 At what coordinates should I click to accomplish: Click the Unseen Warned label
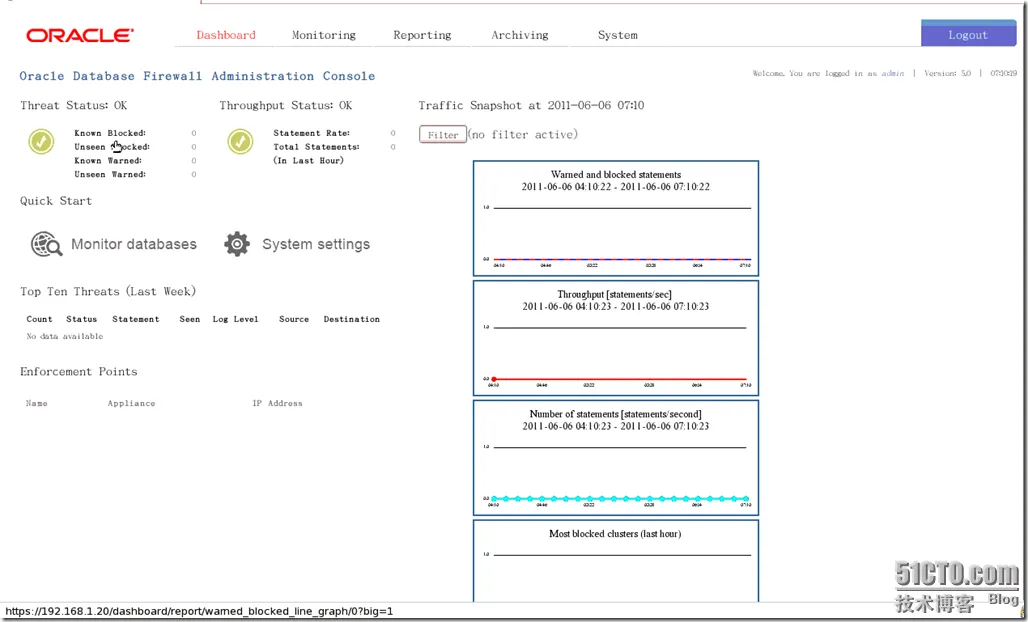tap(110, 174)
